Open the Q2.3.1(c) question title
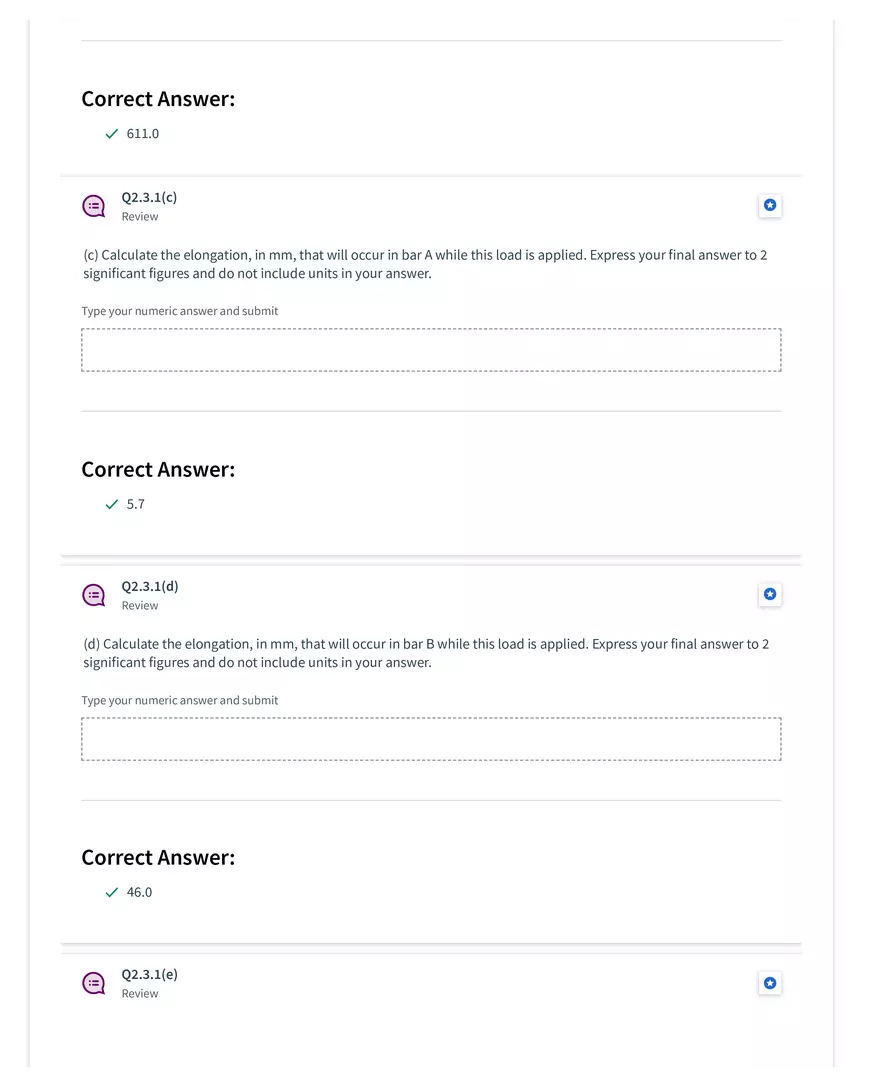Screen dimensions: 880x1087 tap(149, 197)
